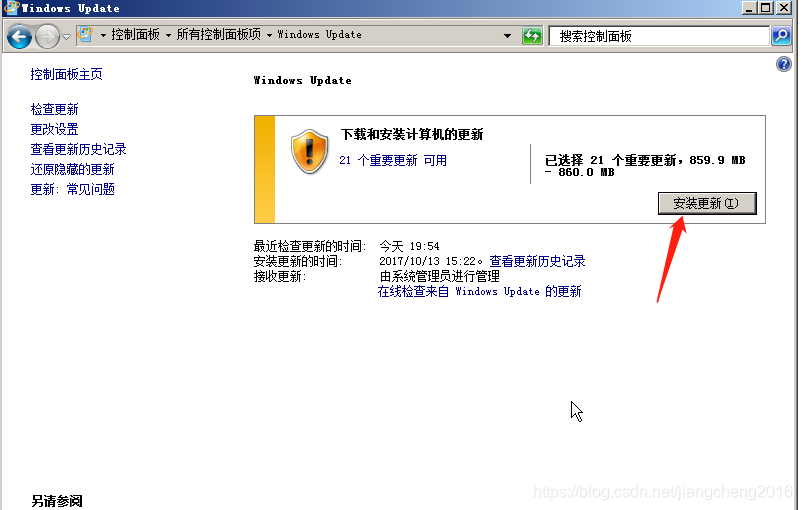
Task: Click the 已选择 21 个重要更新 summary text
Action: pos(645,166)
